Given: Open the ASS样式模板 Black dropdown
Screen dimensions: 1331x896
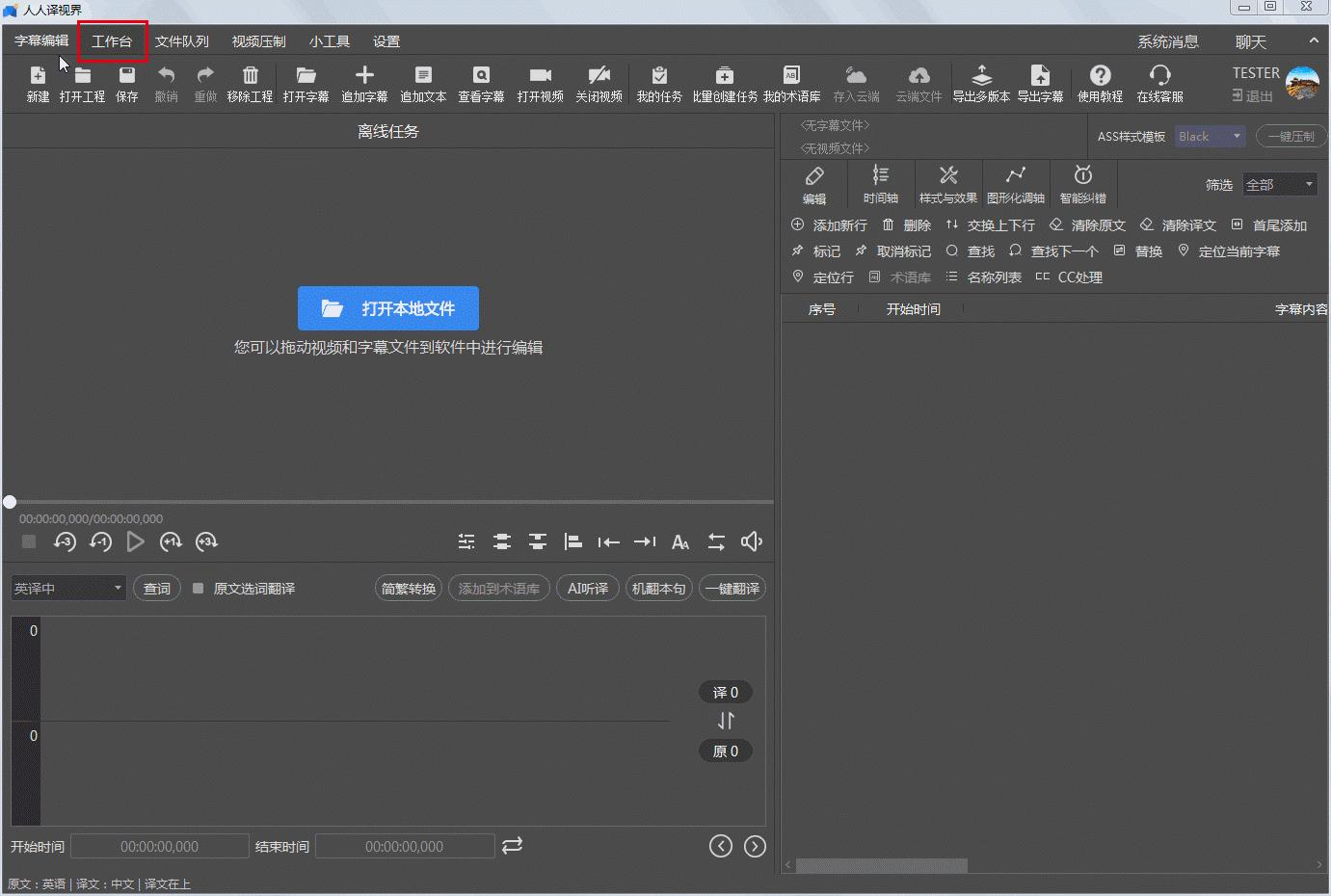Looking at the screenshot, I should [x=1210, y=137].
